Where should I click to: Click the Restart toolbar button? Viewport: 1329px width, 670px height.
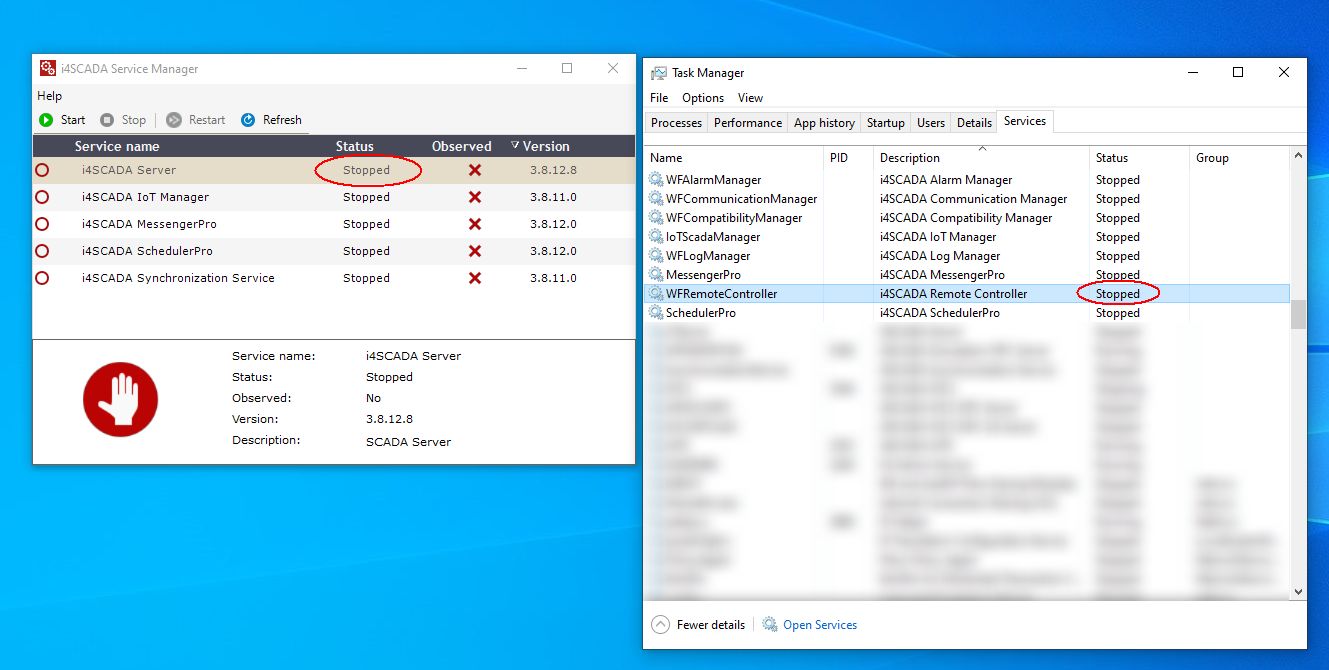point(195,120)
